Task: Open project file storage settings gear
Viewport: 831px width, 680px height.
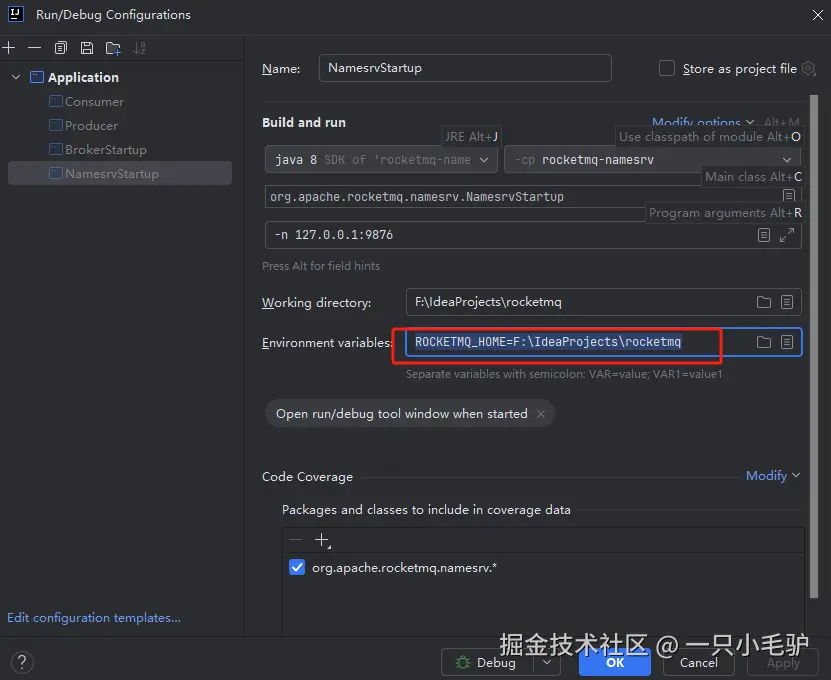Action: point(808,68)
